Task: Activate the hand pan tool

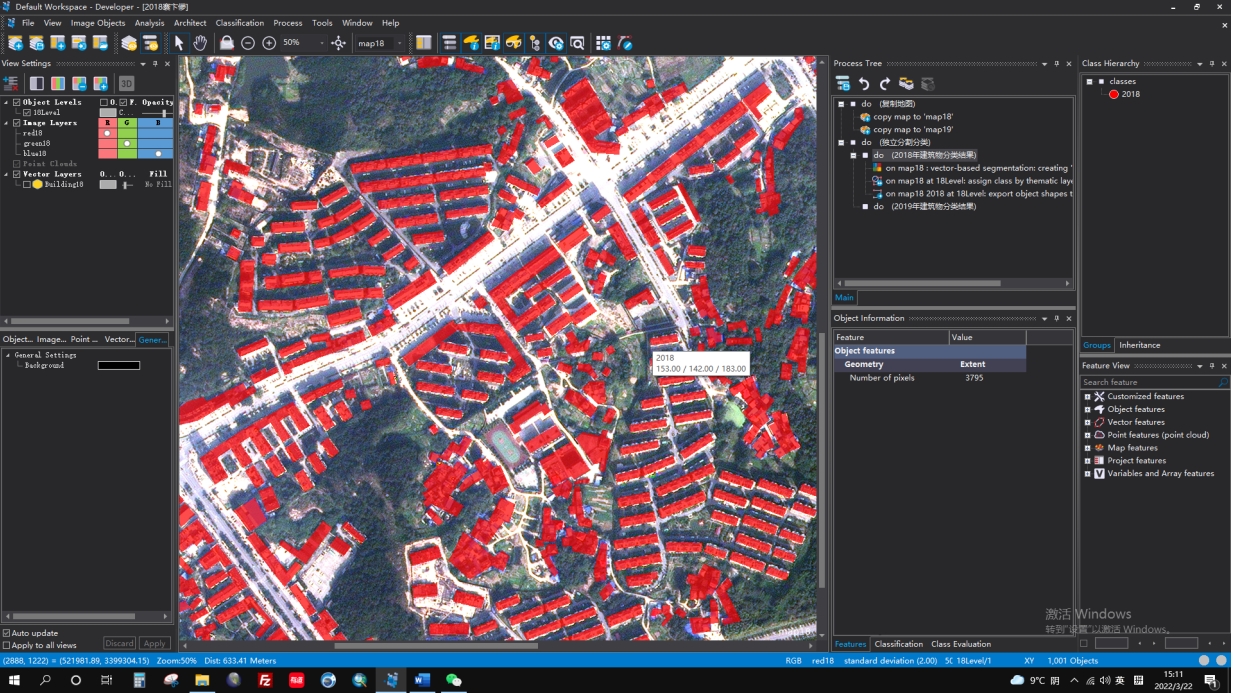Action: coord(200,43)
